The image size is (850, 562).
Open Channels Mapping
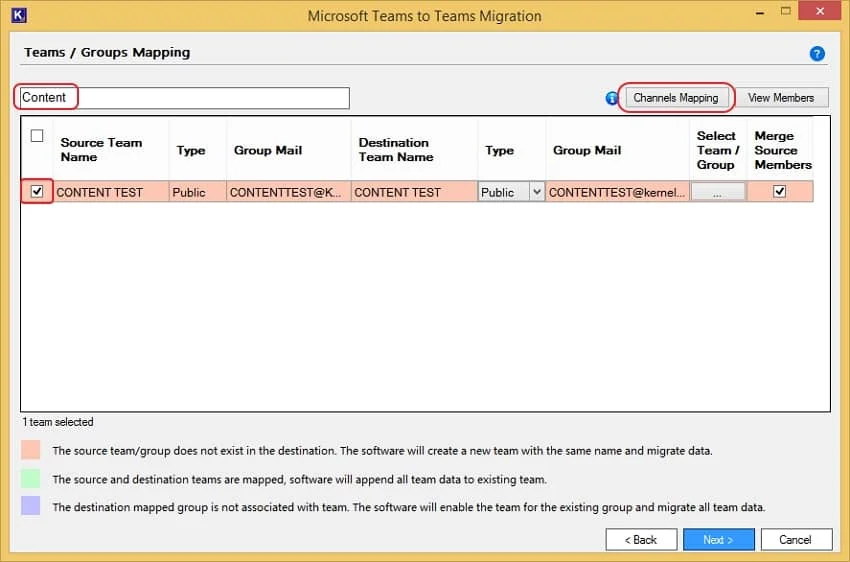click(x=675, y=98)
